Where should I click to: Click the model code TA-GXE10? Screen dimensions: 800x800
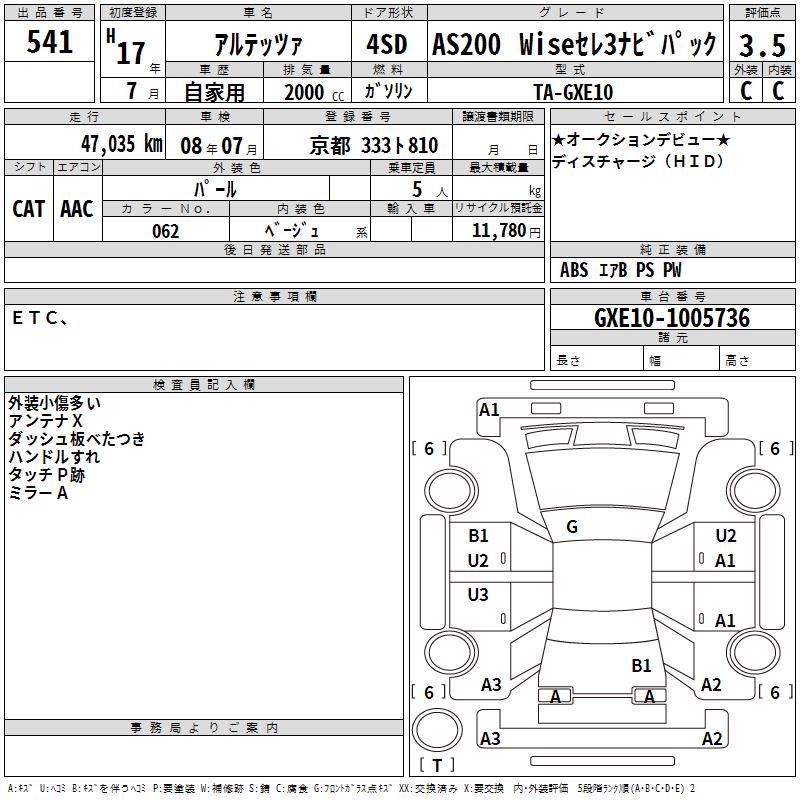(x=573, y=92)
